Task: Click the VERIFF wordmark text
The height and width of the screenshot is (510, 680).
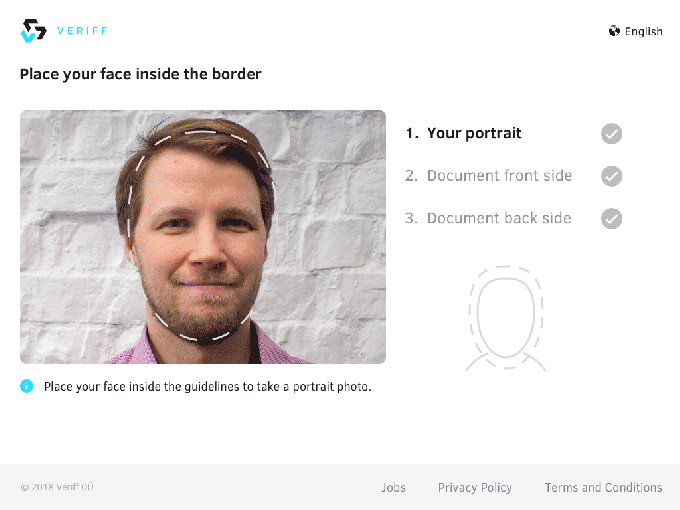Action: (x=82, y=31)
